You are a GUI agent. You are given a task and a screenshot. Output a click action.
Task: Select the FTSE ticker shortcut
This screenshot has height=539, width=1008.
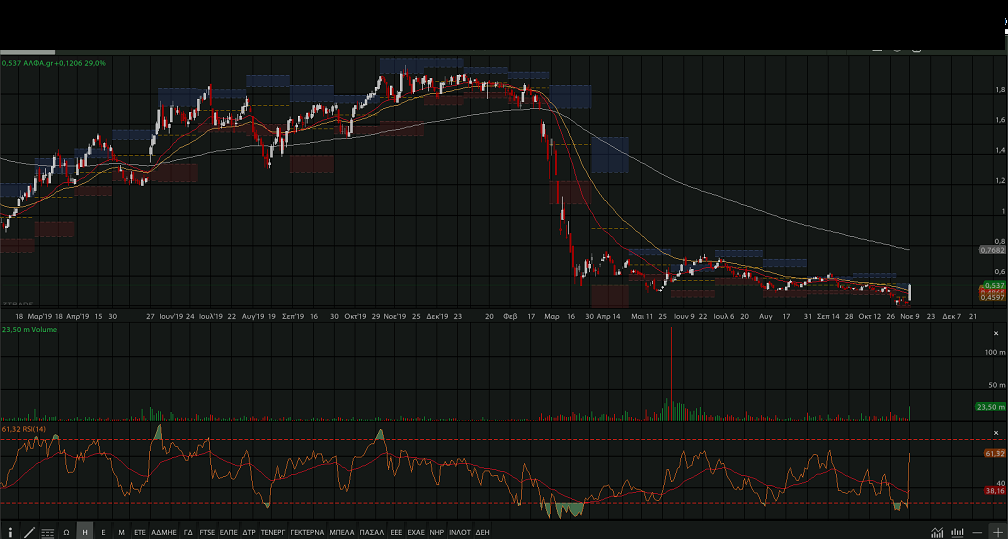click(207, 532)
